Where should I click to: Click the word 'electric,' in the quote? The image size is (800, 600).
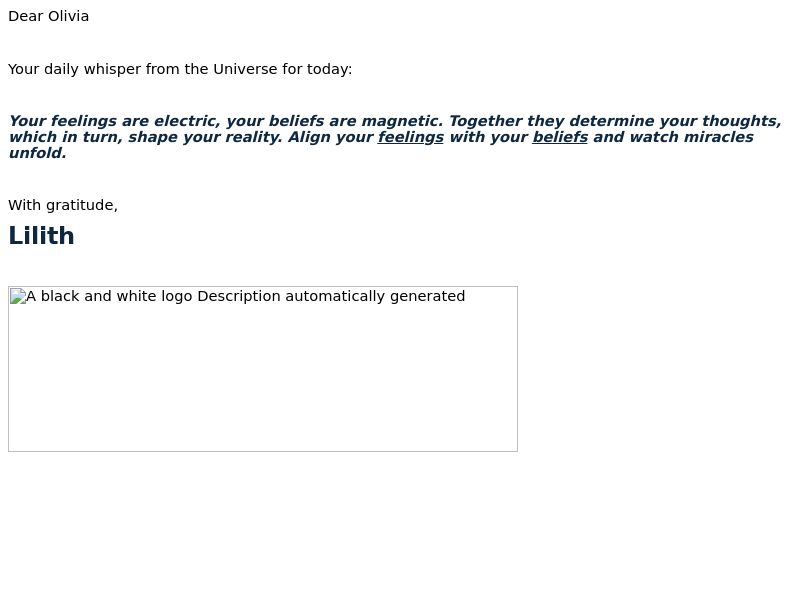coord(187,121)
